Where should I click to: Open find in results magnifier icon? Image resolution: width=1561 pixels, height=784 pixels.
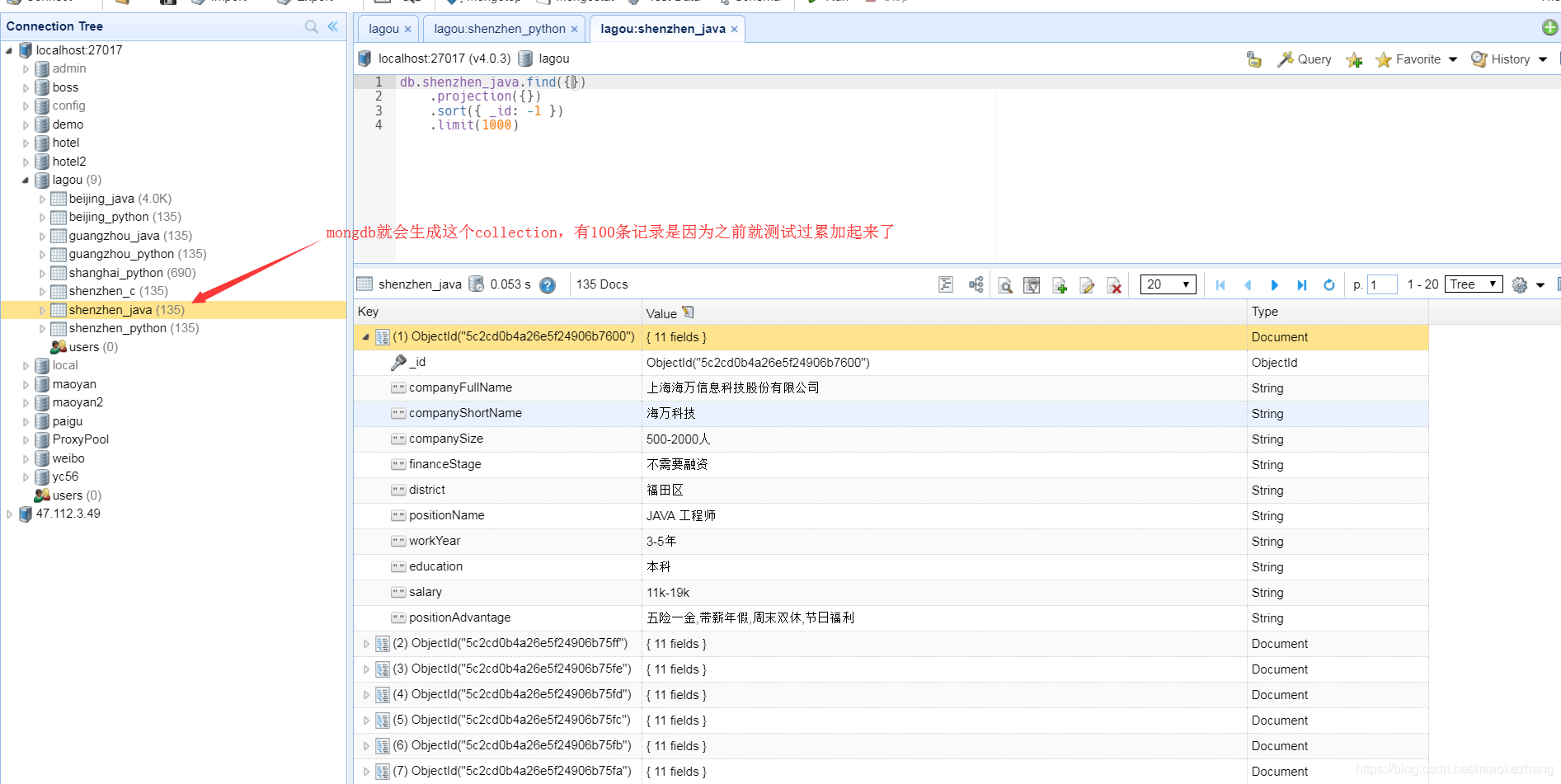pos(1005,285)
